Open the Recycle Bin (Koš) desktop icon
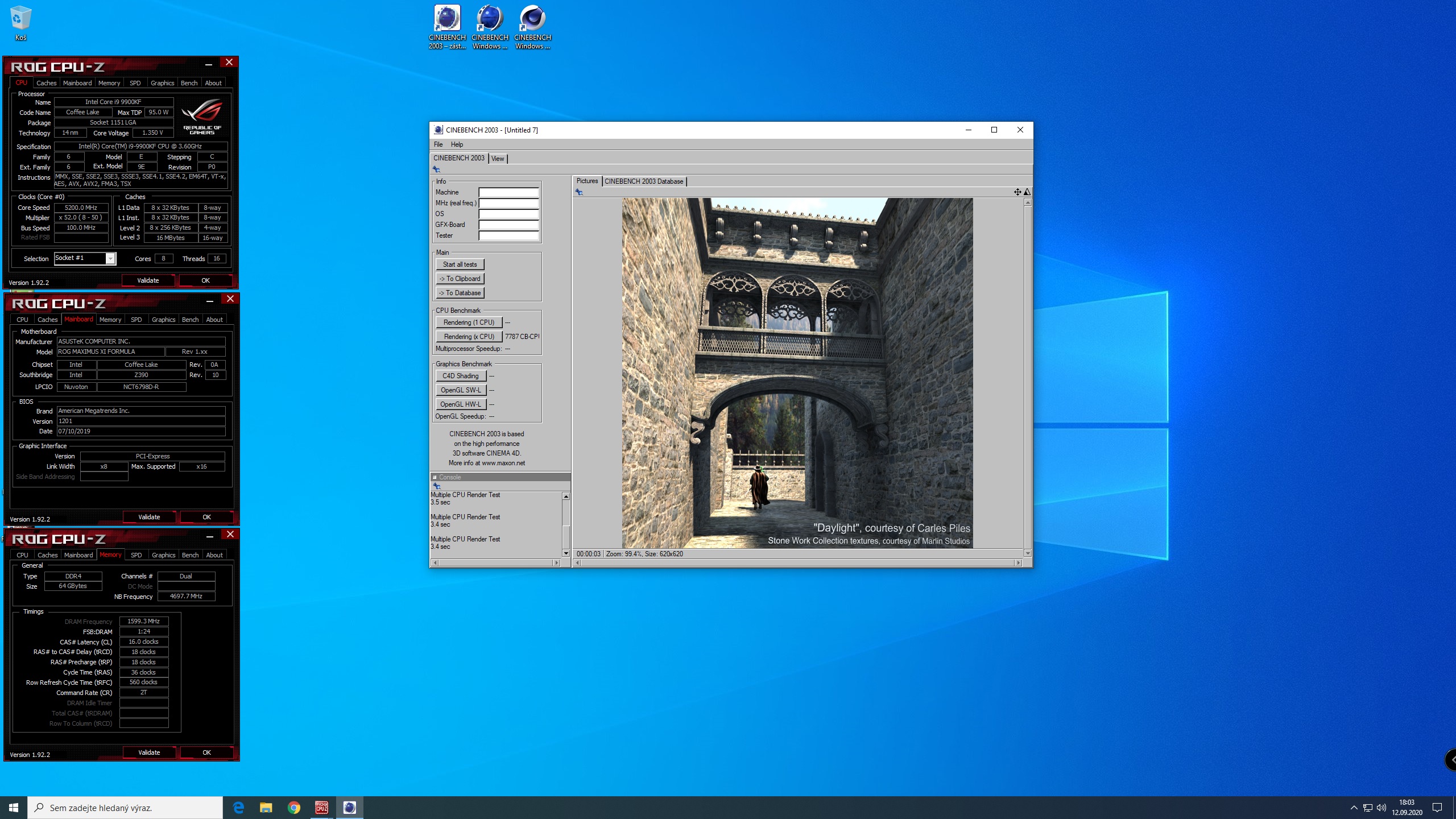Image resolution: width=1456 pixels, height=819 pixels. 20,23
